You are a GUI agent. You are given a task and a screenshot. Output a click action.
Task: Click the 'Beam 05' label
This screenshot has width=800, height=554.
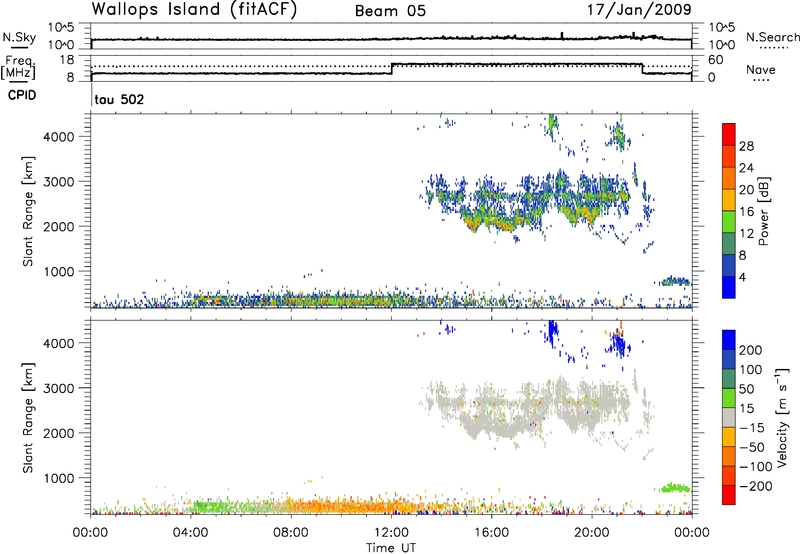tap(390, 11)
